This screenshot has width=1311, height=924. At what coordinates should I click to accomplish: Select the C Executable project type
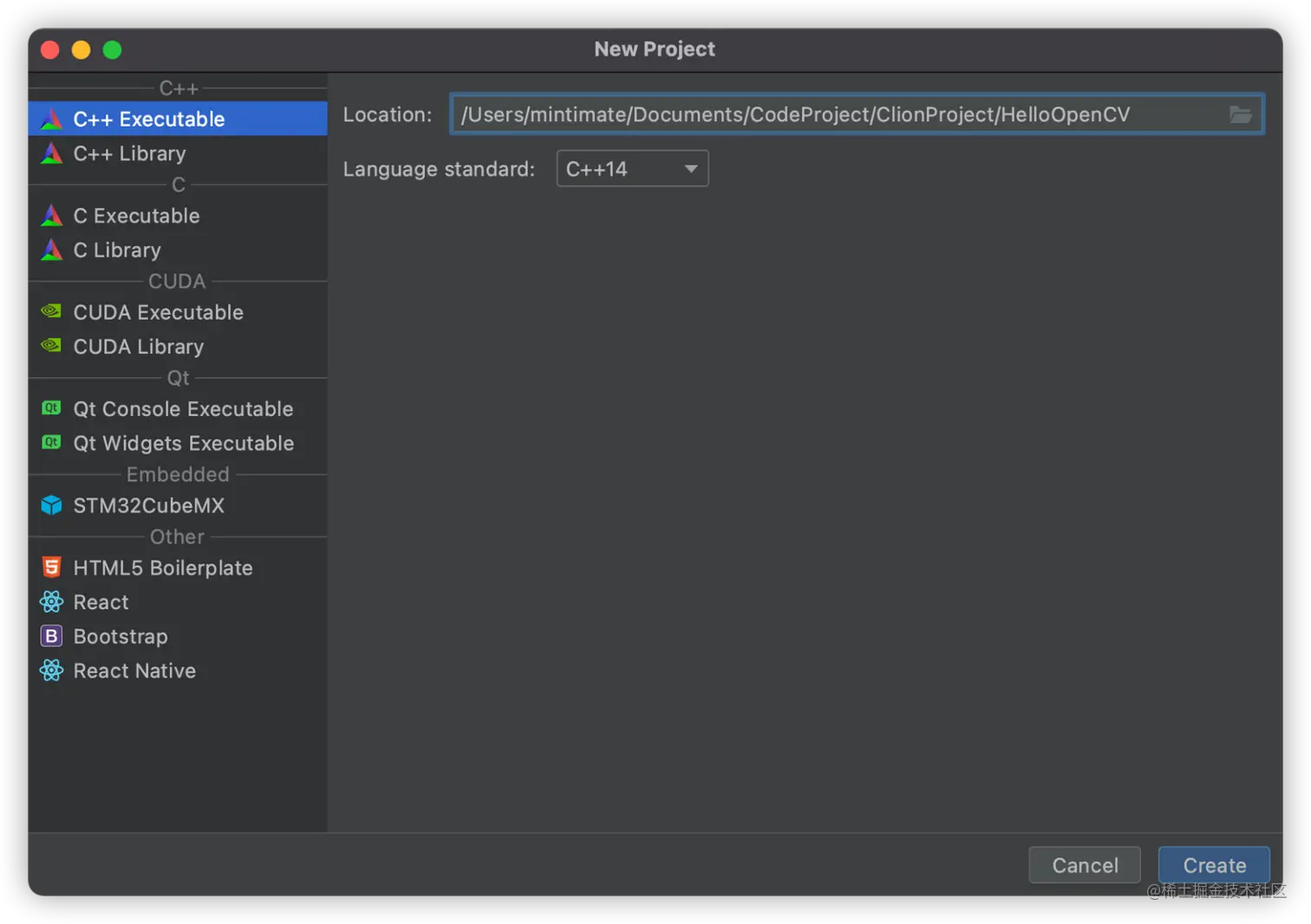click(136, 215)
